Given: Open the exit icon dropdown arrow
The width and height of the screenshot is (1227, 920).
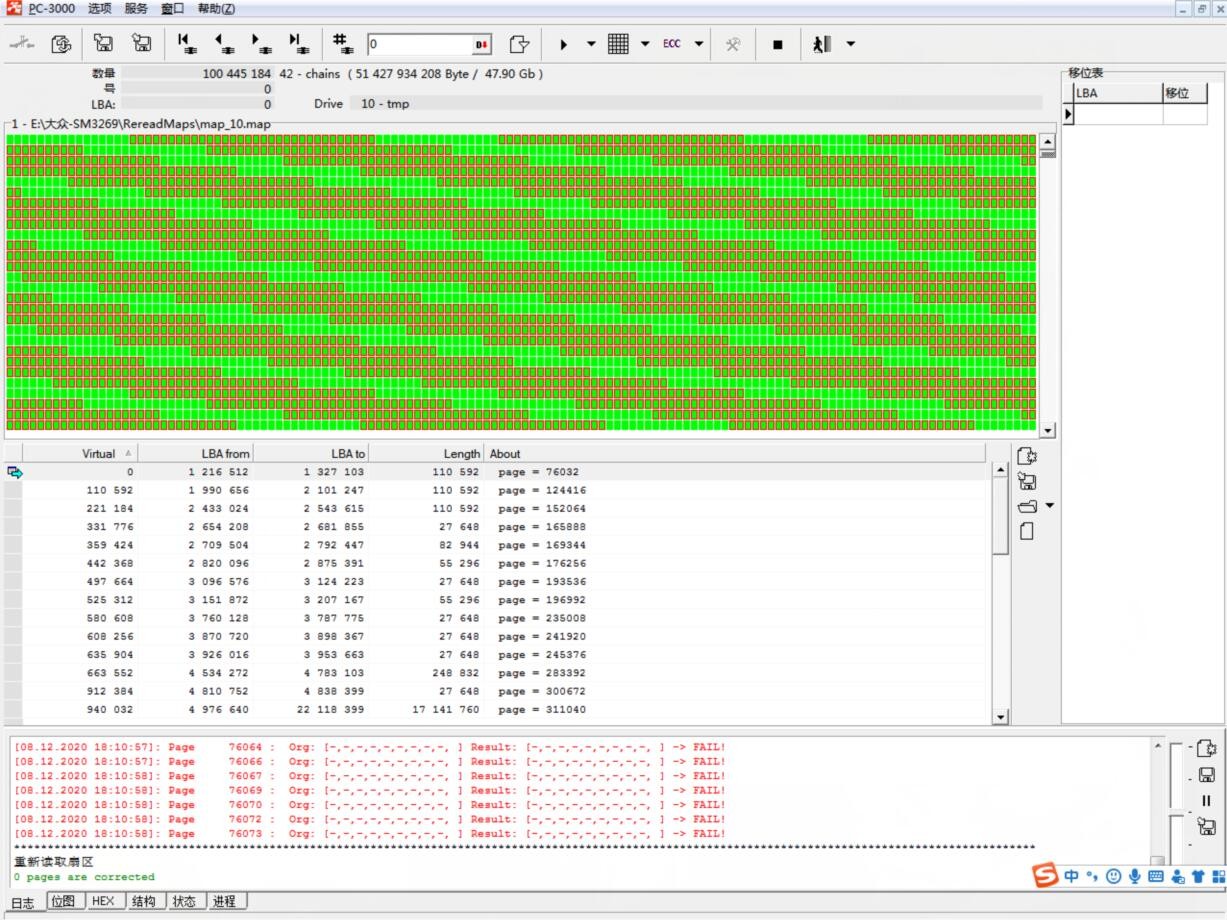Looking at the screenshot, I should (851, 44).
